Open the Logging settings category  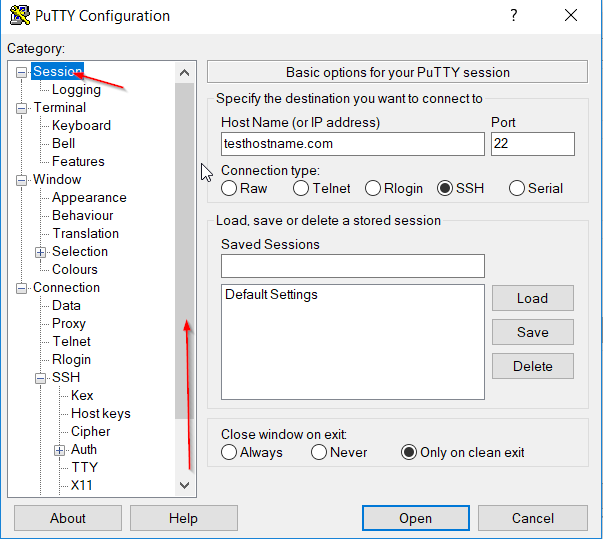pyautogui.click(x=76, y=90)
